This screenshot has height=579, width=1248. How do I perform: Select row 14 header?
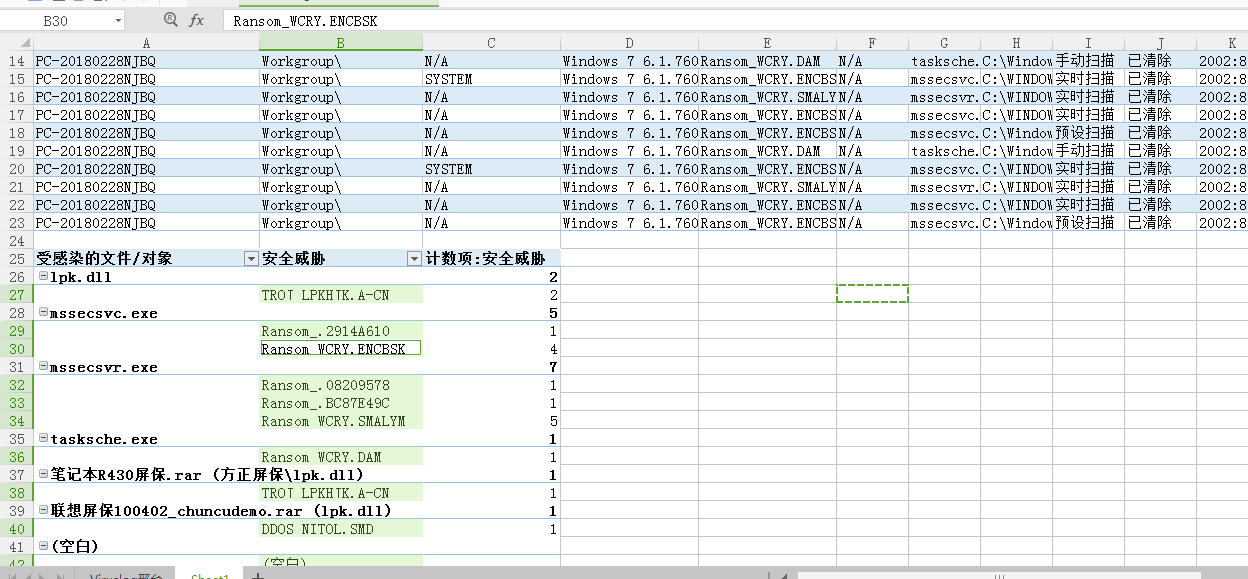(16, 61)
